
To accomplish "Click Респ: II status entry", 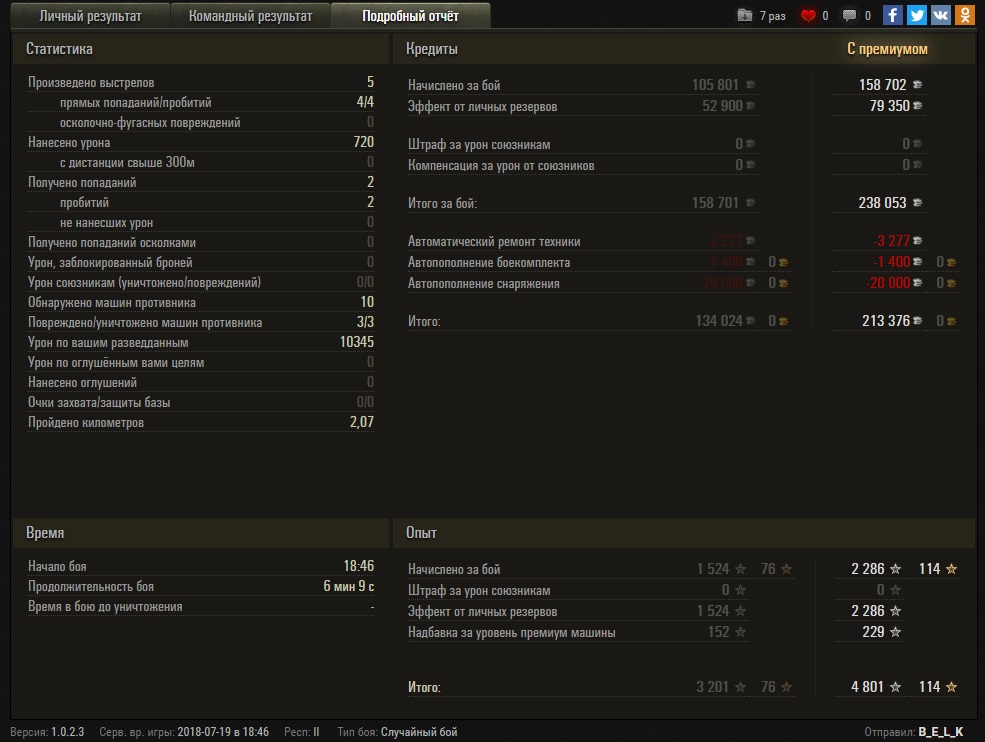I will tap(302, 732).
